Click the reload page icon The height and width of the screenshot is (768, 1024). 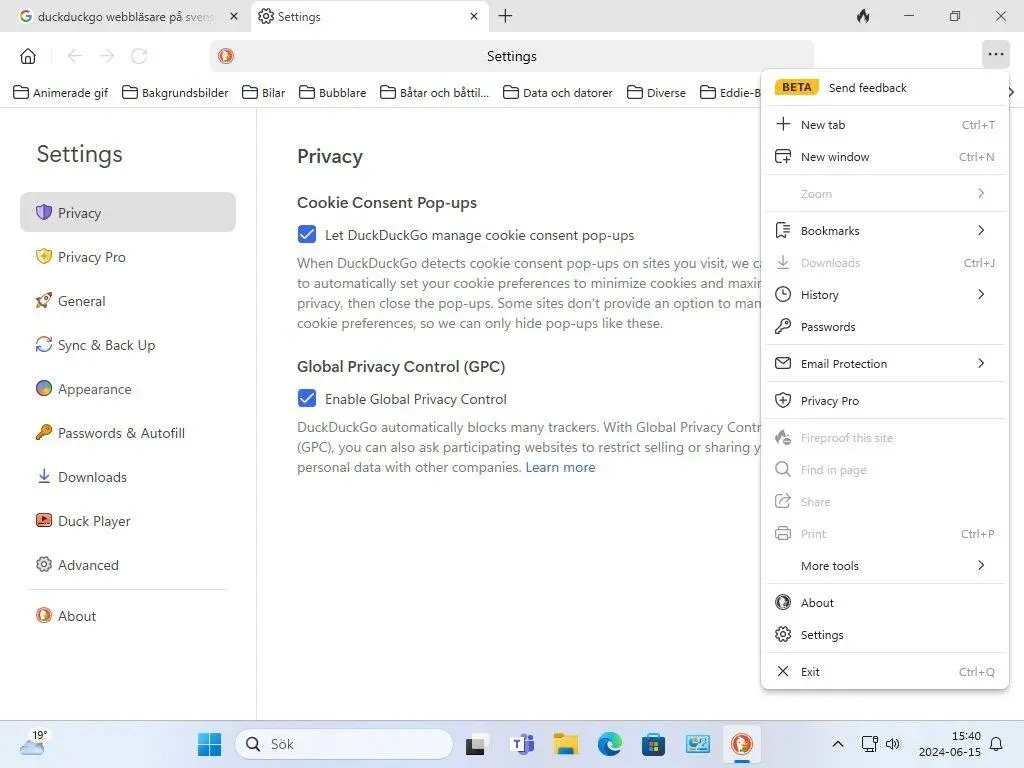pyautogui.click(x=139, y=56)
